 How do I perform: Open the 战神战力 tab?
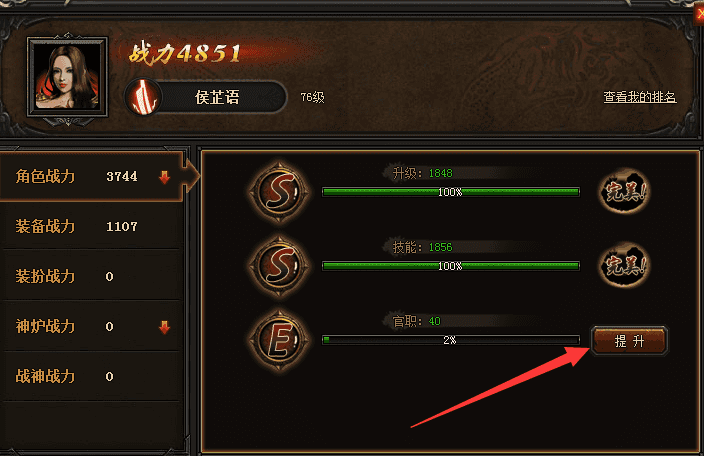pyautogui.click(x=92, y=376)
